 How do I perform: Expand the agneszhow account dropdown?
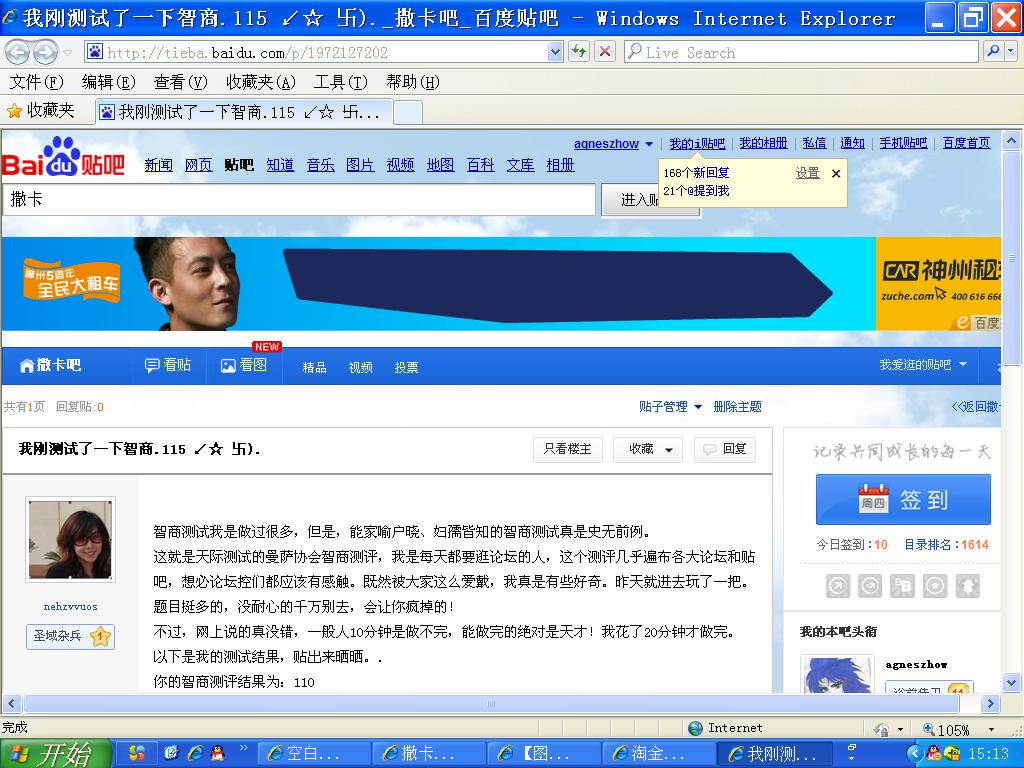click(648, 144)
